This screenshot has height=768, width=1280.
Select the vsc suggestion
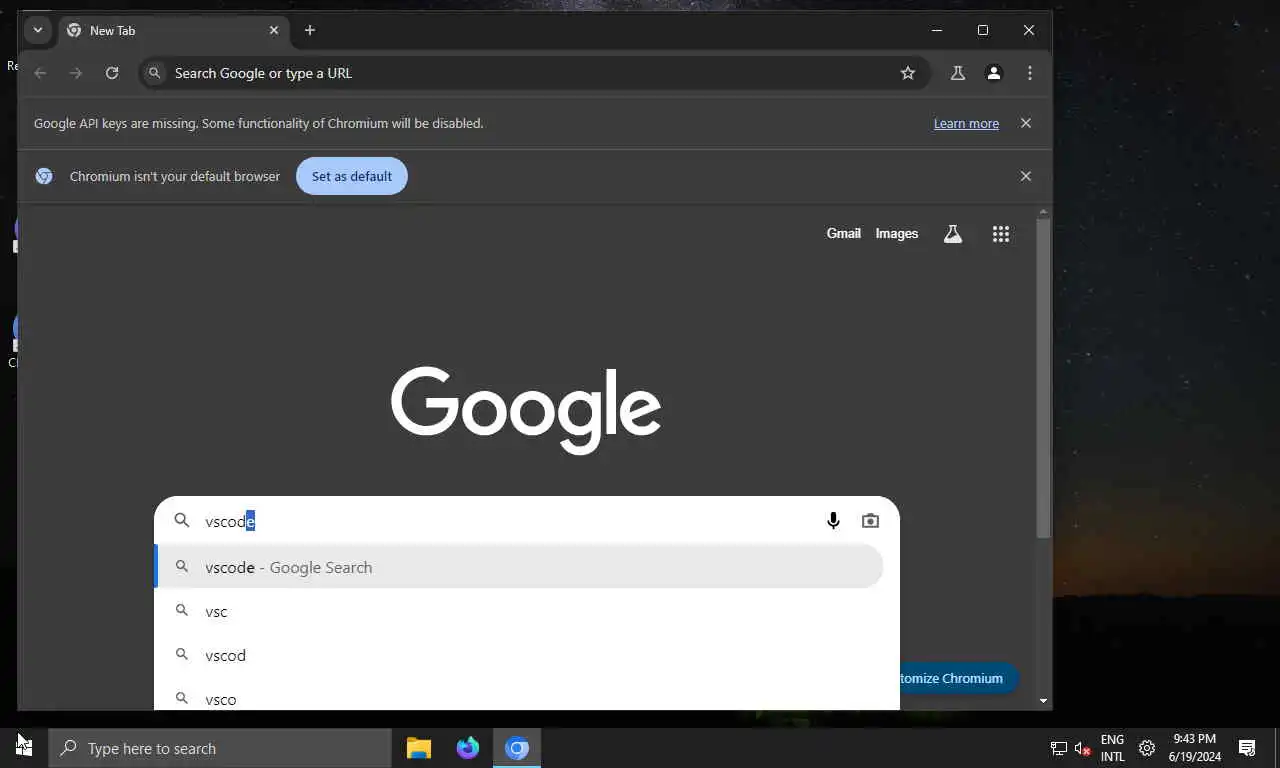tap(519, 611)
